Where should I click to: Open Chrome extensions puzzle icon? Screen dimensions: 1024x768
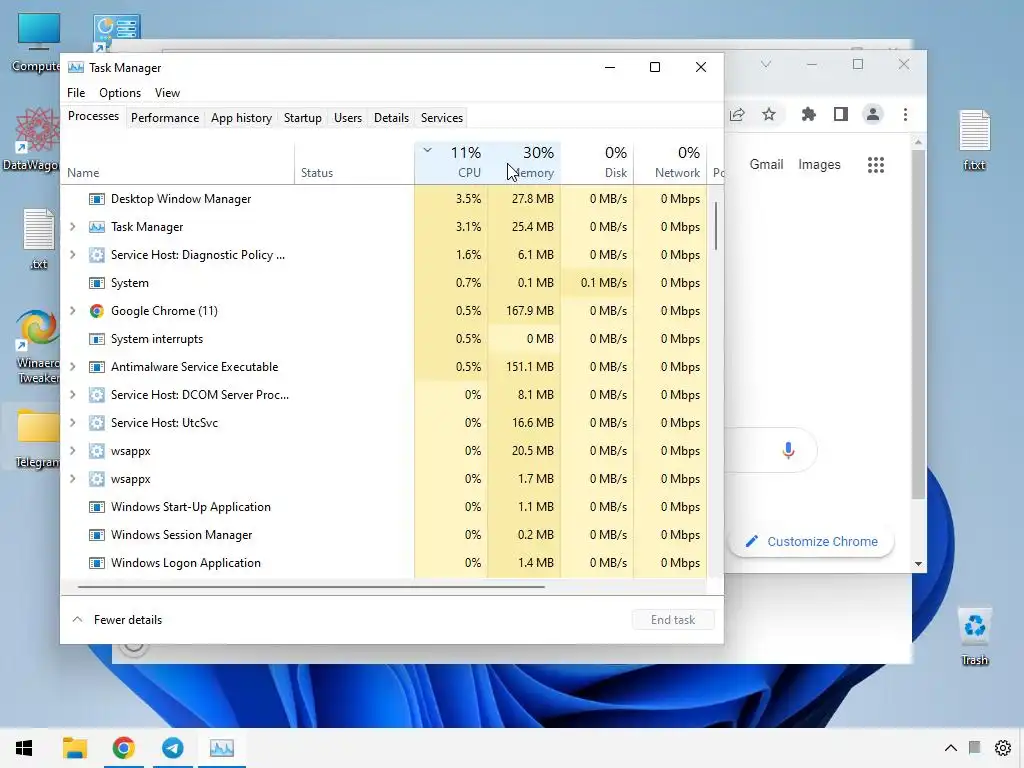click(808, 114)
